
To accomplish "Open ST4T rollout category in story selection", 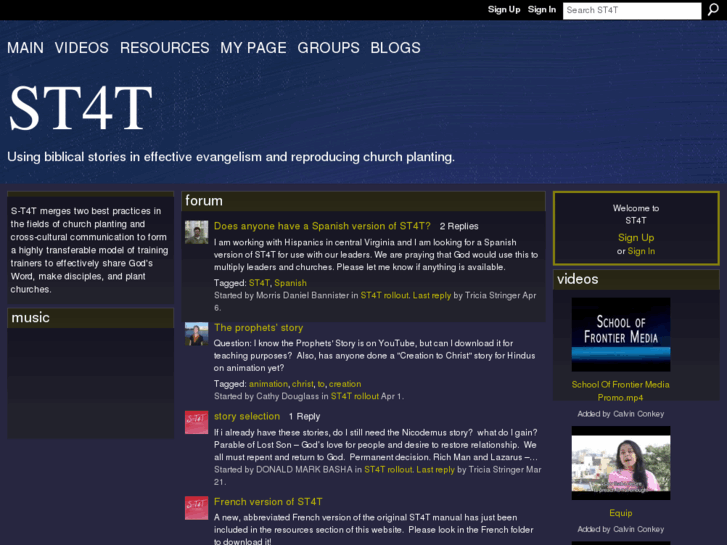I will coord(389,469).
